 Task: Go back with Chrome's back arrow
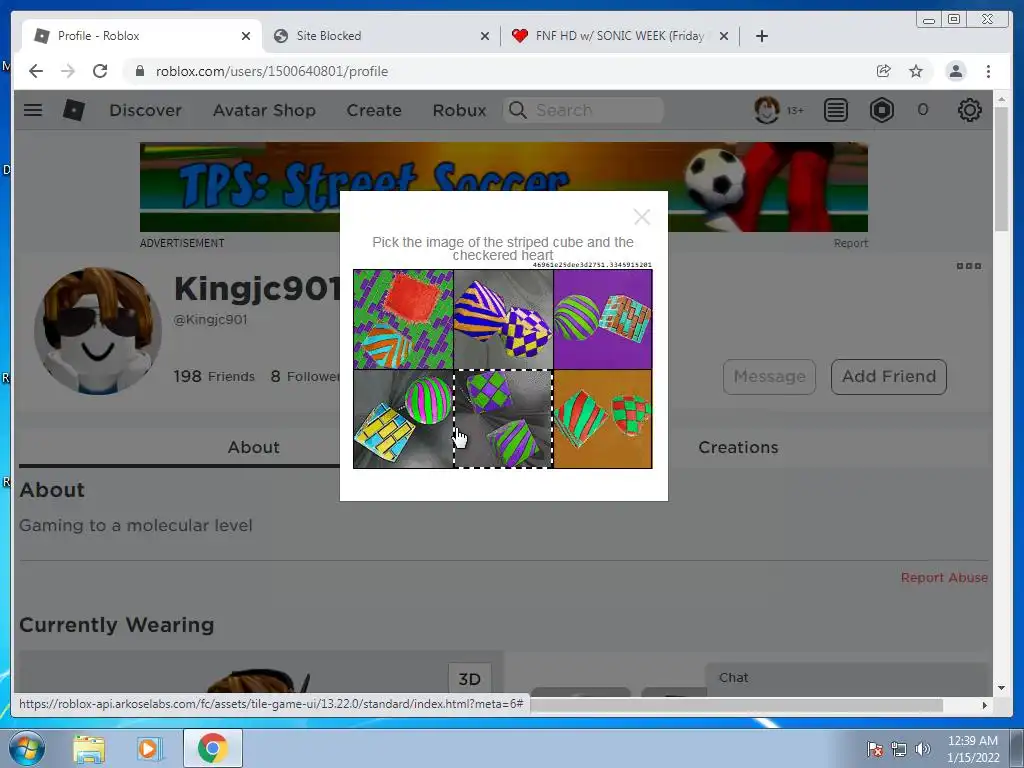click(36, 71)
